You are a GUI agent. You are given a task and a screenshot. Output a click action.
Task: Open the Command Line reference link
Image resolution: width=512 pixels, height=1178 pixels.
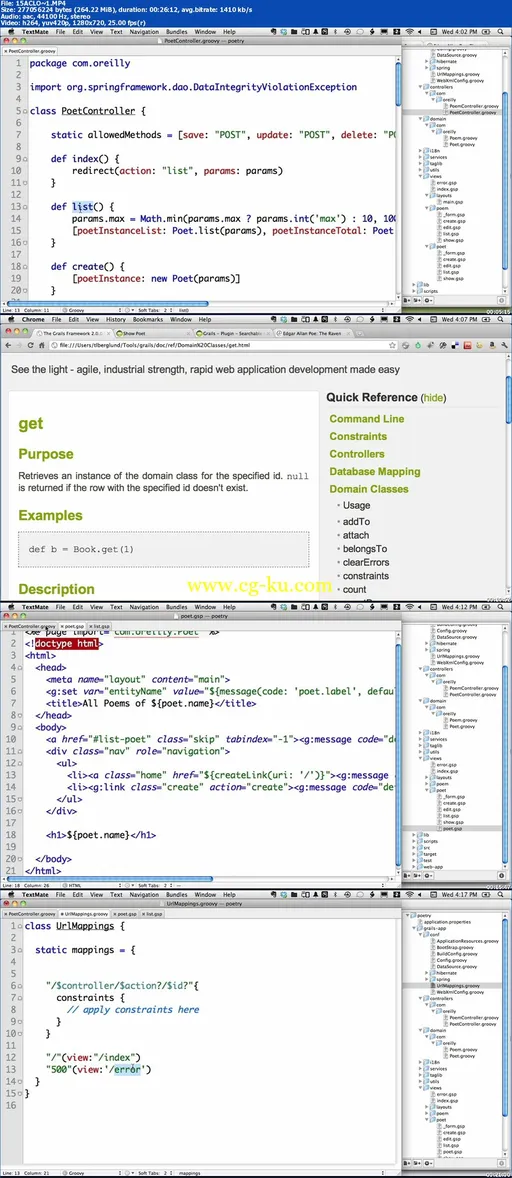(366, 418)
